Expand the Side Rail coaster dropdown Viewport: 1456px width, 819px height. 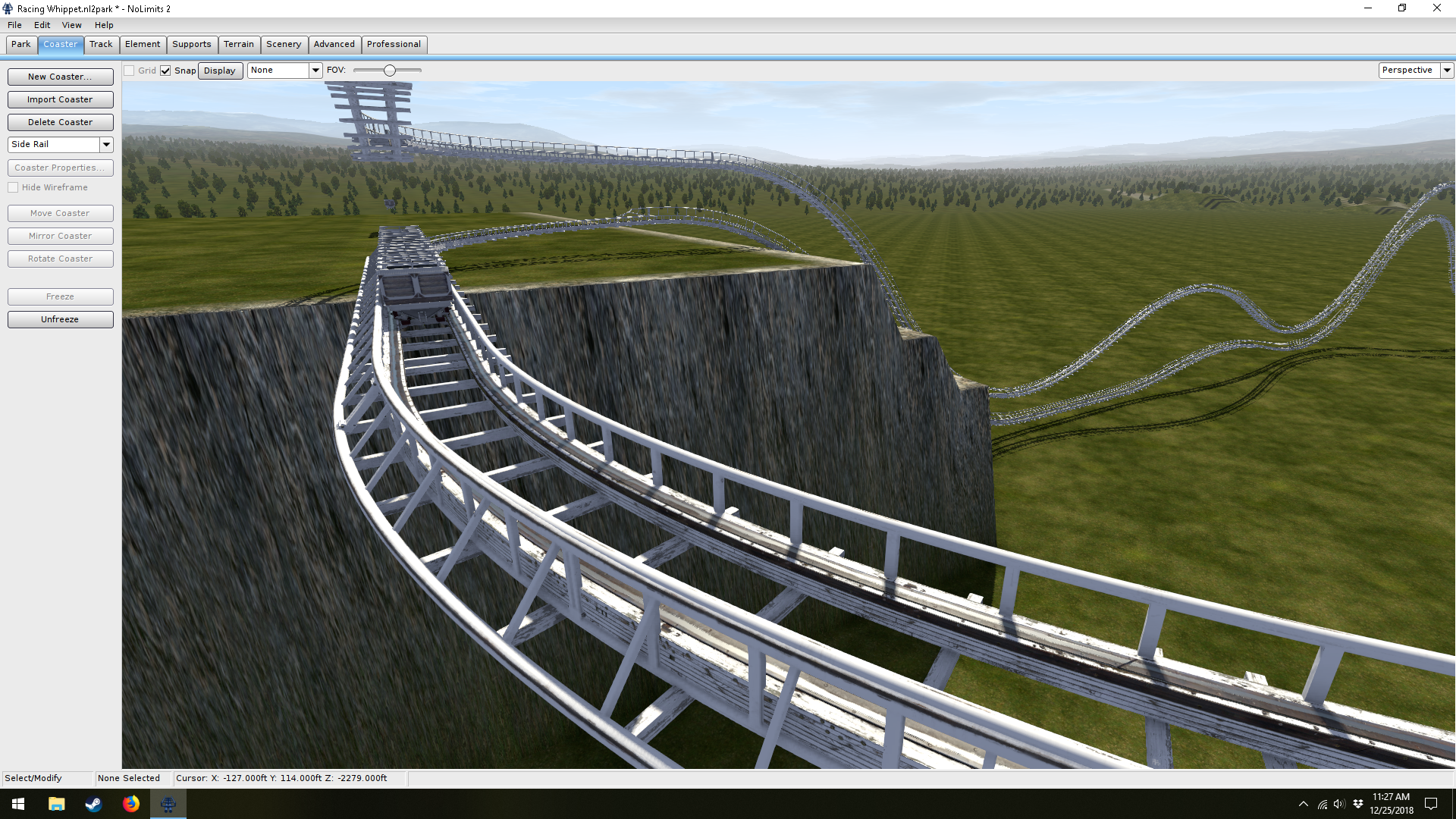pyautogui.click(x=106, y=144)
